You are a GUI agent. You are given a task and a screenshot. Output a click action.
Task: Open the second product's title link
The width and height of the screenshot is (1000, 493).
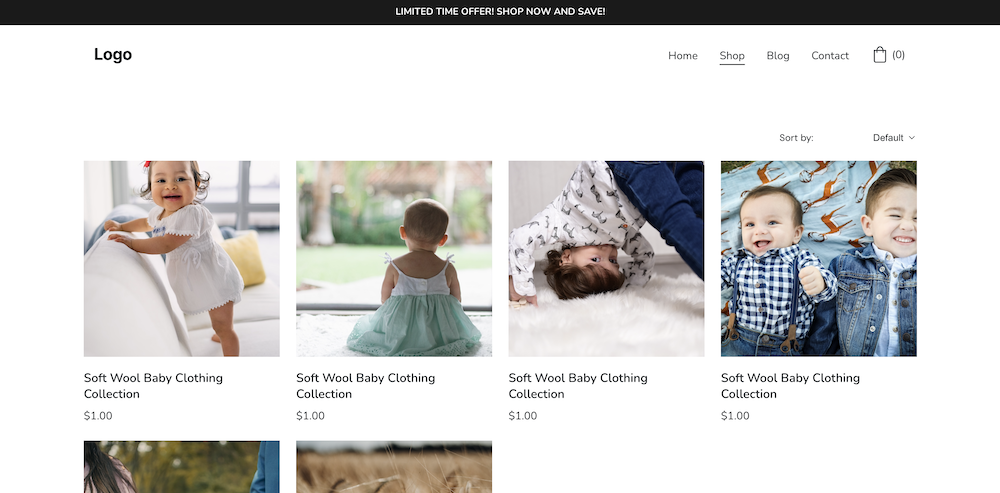[365, 386]
